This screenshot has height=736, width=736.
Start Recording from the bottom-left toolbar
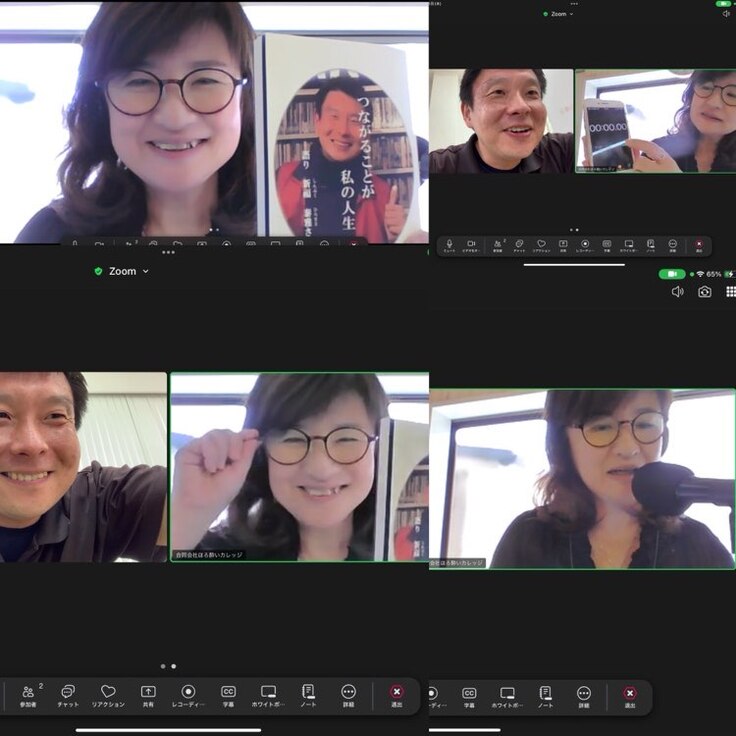(x=188, y=693)
